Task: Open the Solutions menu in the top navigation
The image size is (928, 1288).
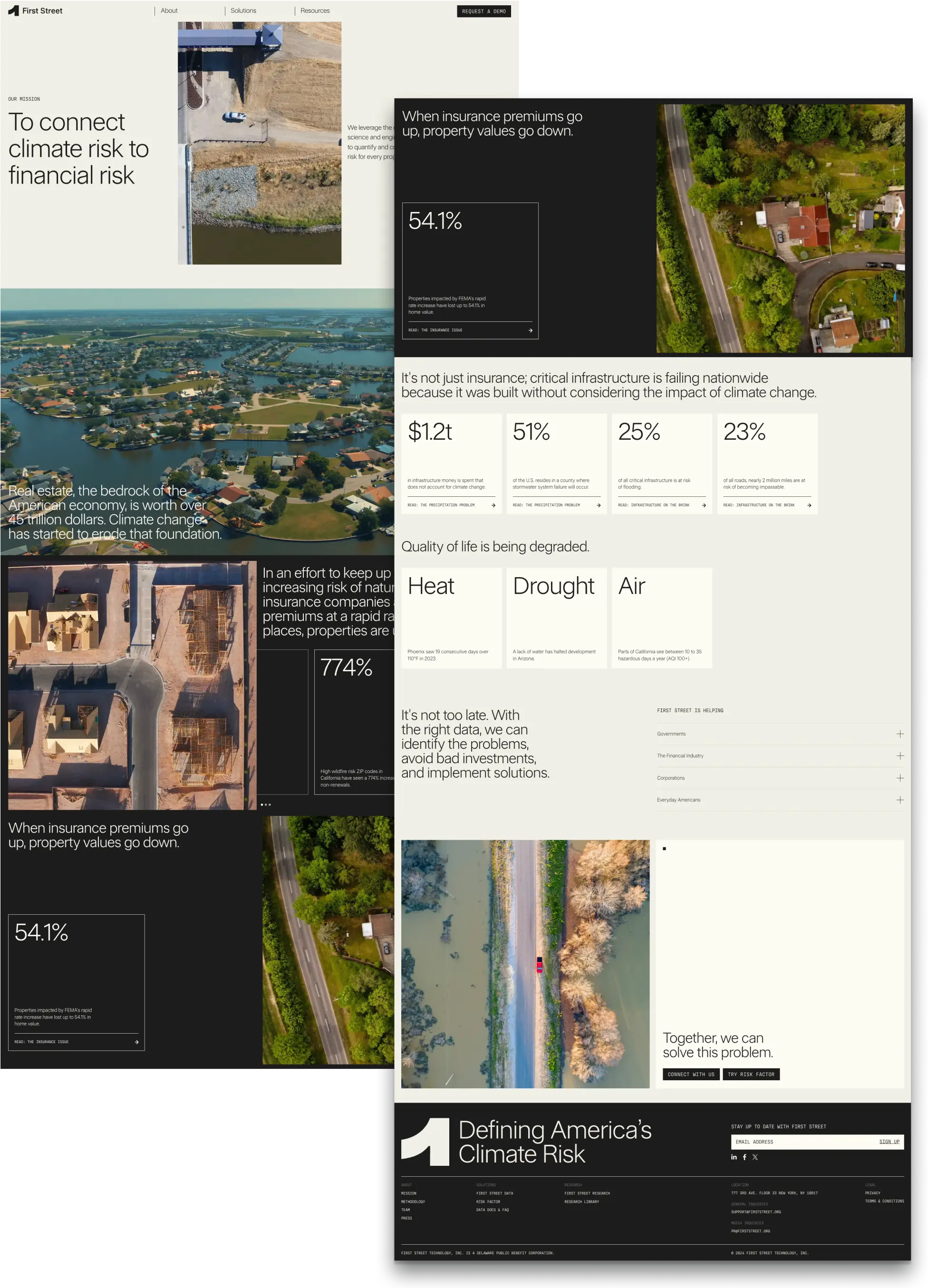Action: tap(243, 11)
